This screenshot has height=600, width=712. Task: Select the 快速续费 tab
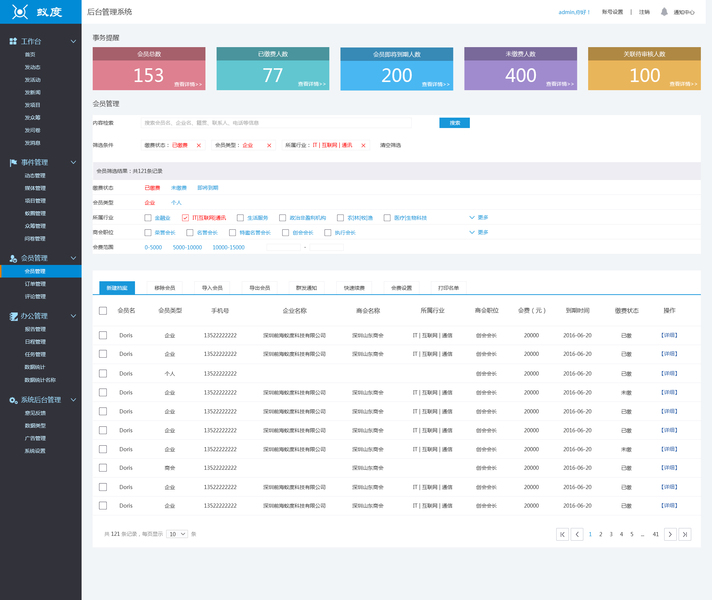(354, 288)
